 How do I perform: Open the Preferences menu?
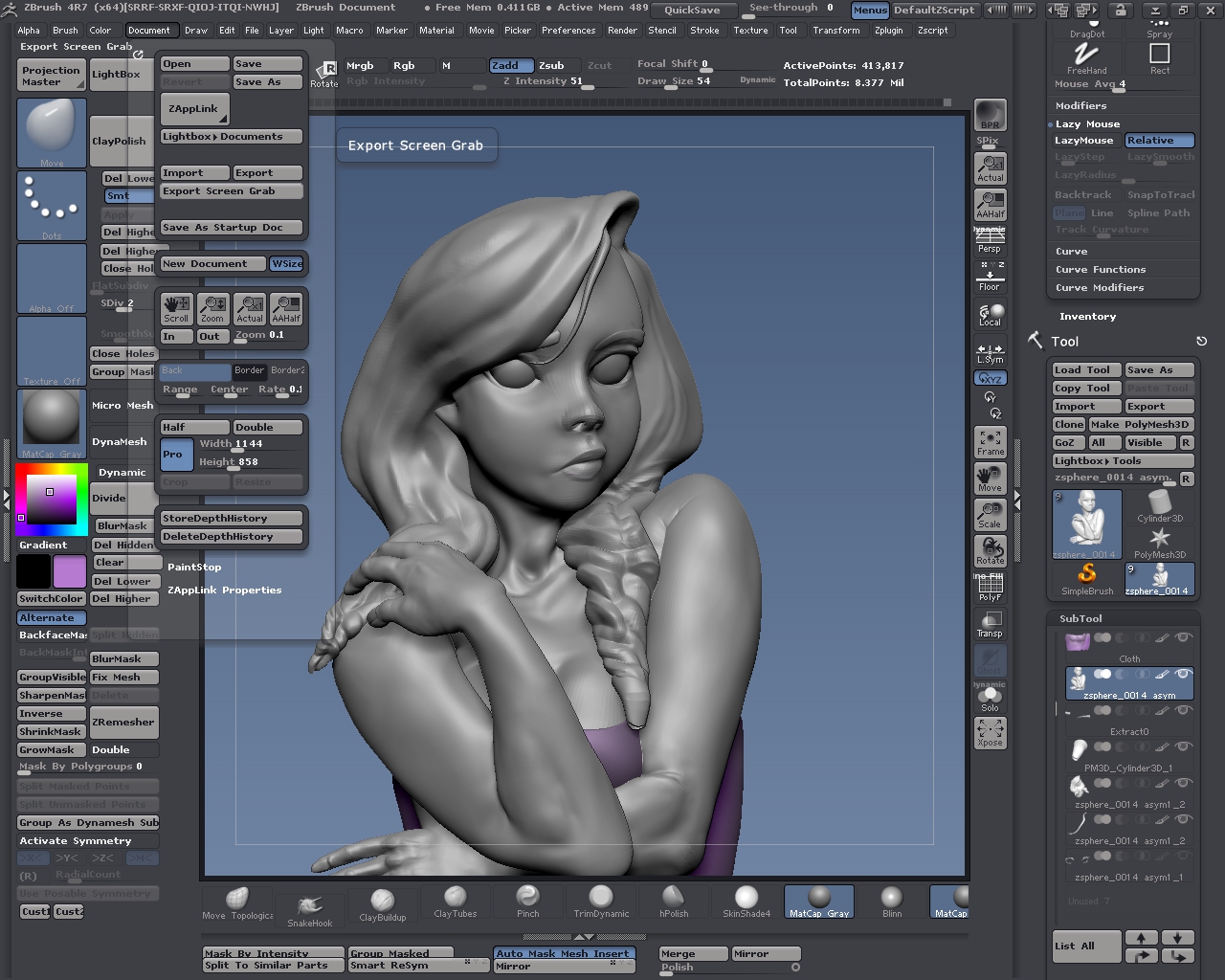568,30
